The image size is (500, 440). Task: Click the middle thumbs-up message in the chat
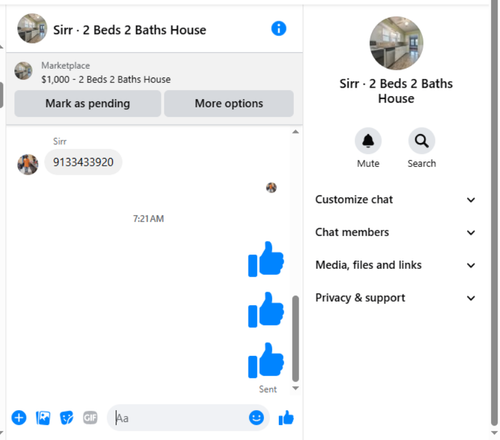[266, 310]
